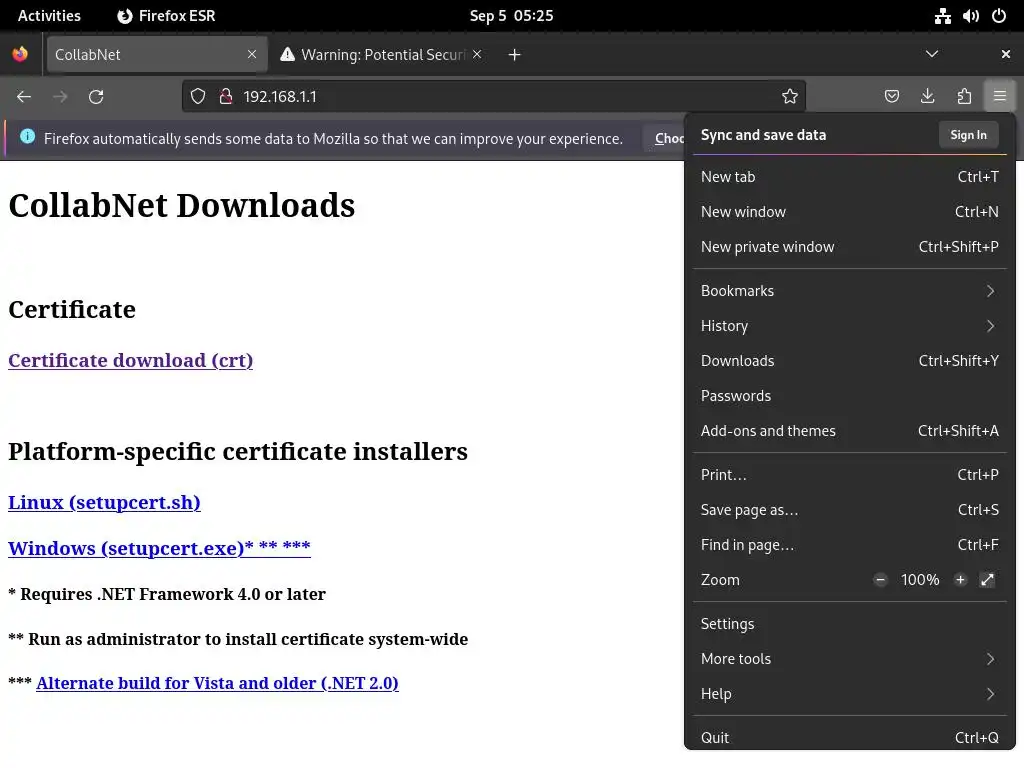Open the Firefox View icon

click(20, 54)
